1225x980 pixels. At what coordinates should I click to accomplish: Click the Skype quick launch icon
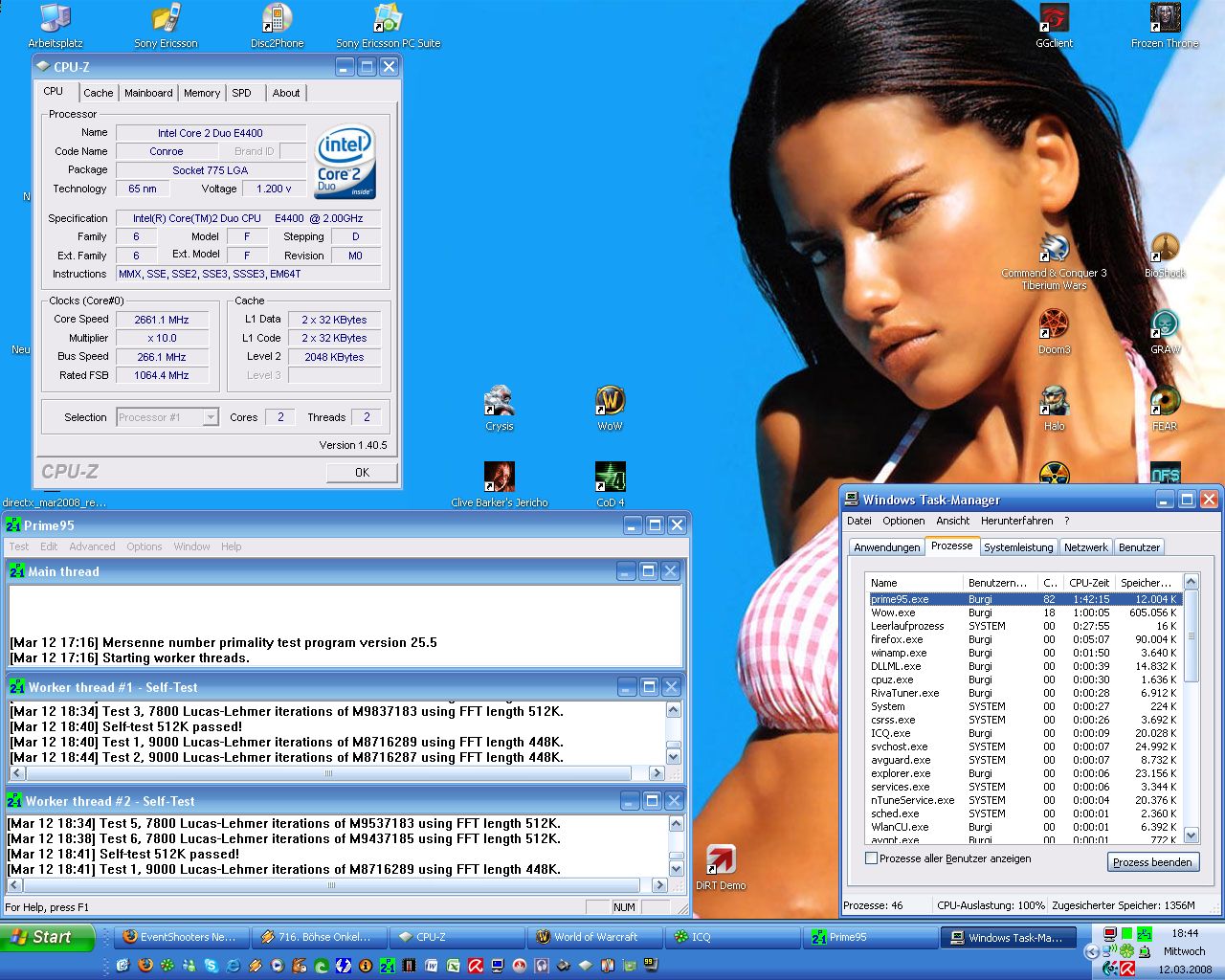(x=212, y=966)
